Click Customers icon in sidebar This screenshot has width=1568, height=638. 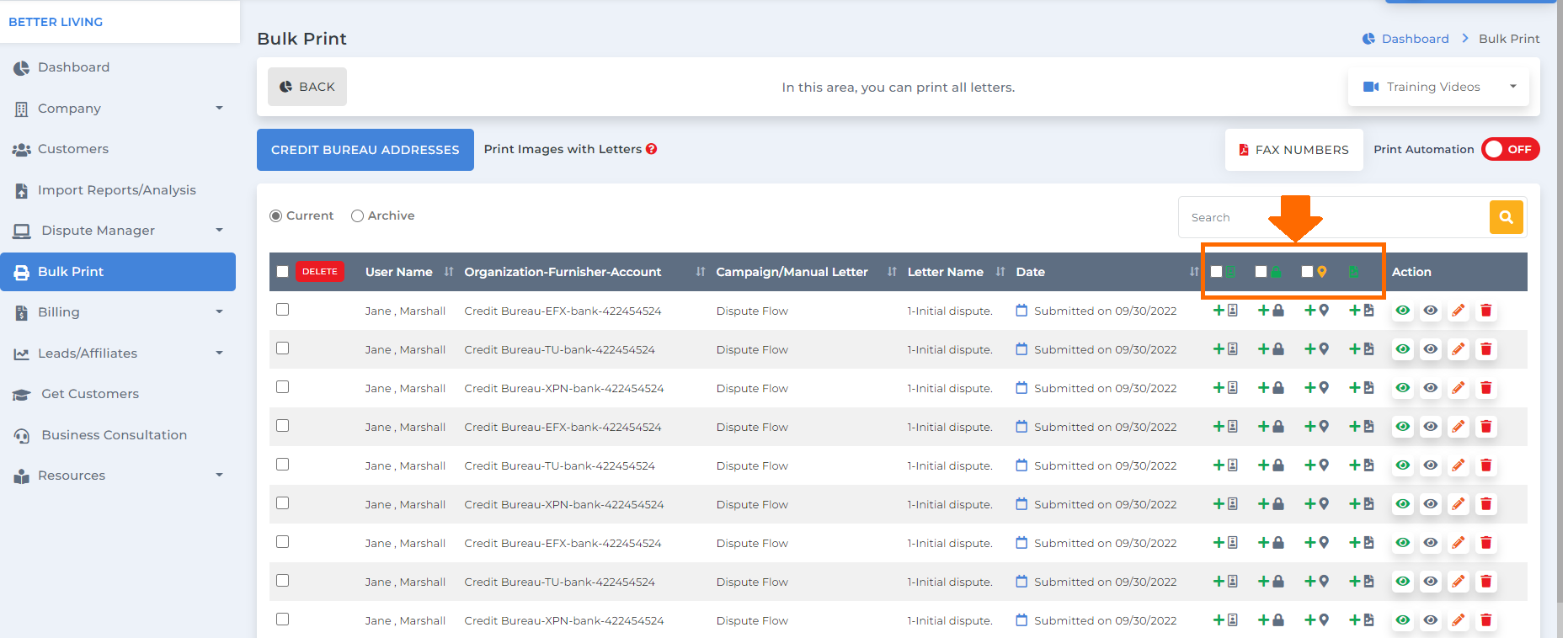click(21, 150)
